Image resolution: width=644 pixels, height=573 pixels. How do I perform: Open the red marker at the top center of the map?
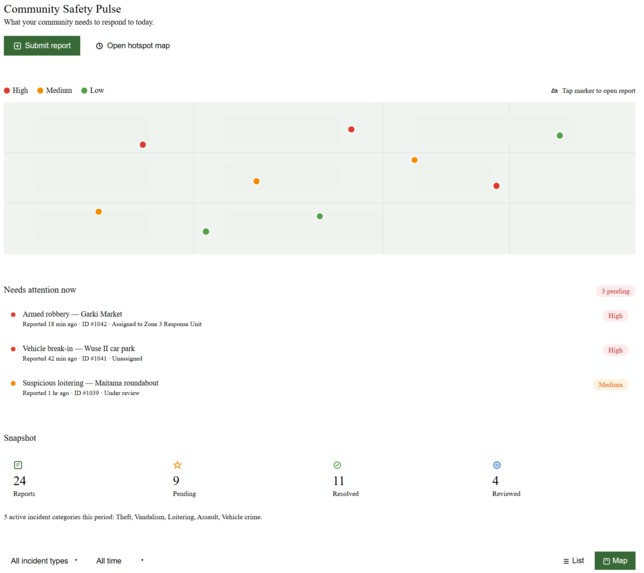coord(351,129)
